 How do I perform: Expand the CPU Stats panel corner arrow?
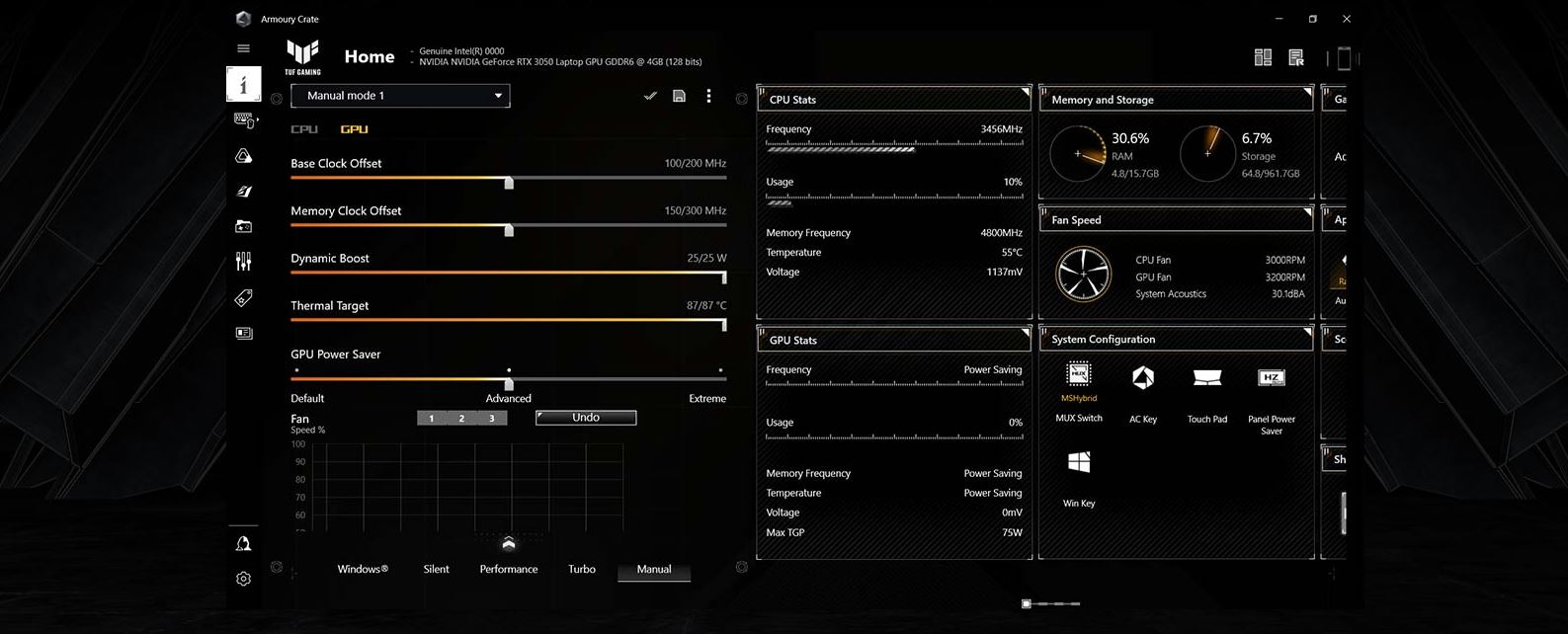pos(1025,93)
